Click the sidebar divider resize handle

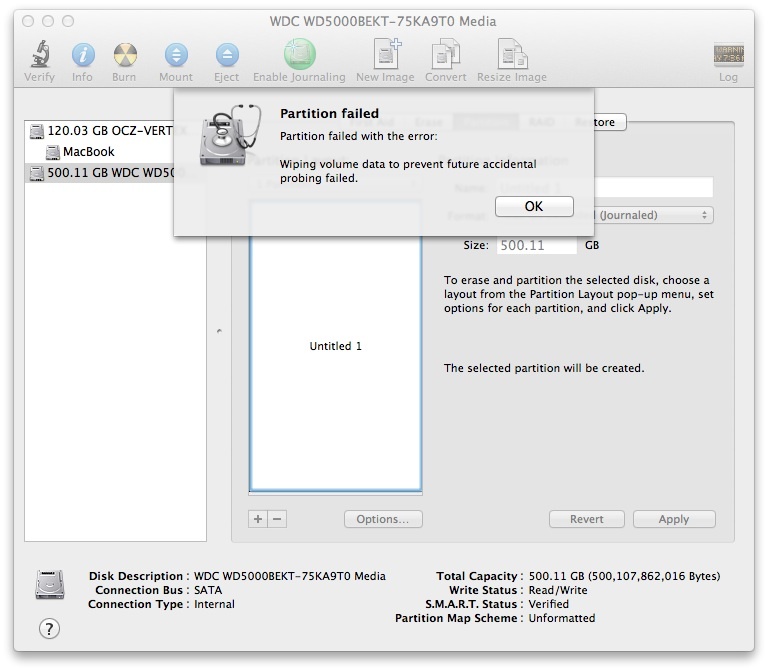pos(219,332)
